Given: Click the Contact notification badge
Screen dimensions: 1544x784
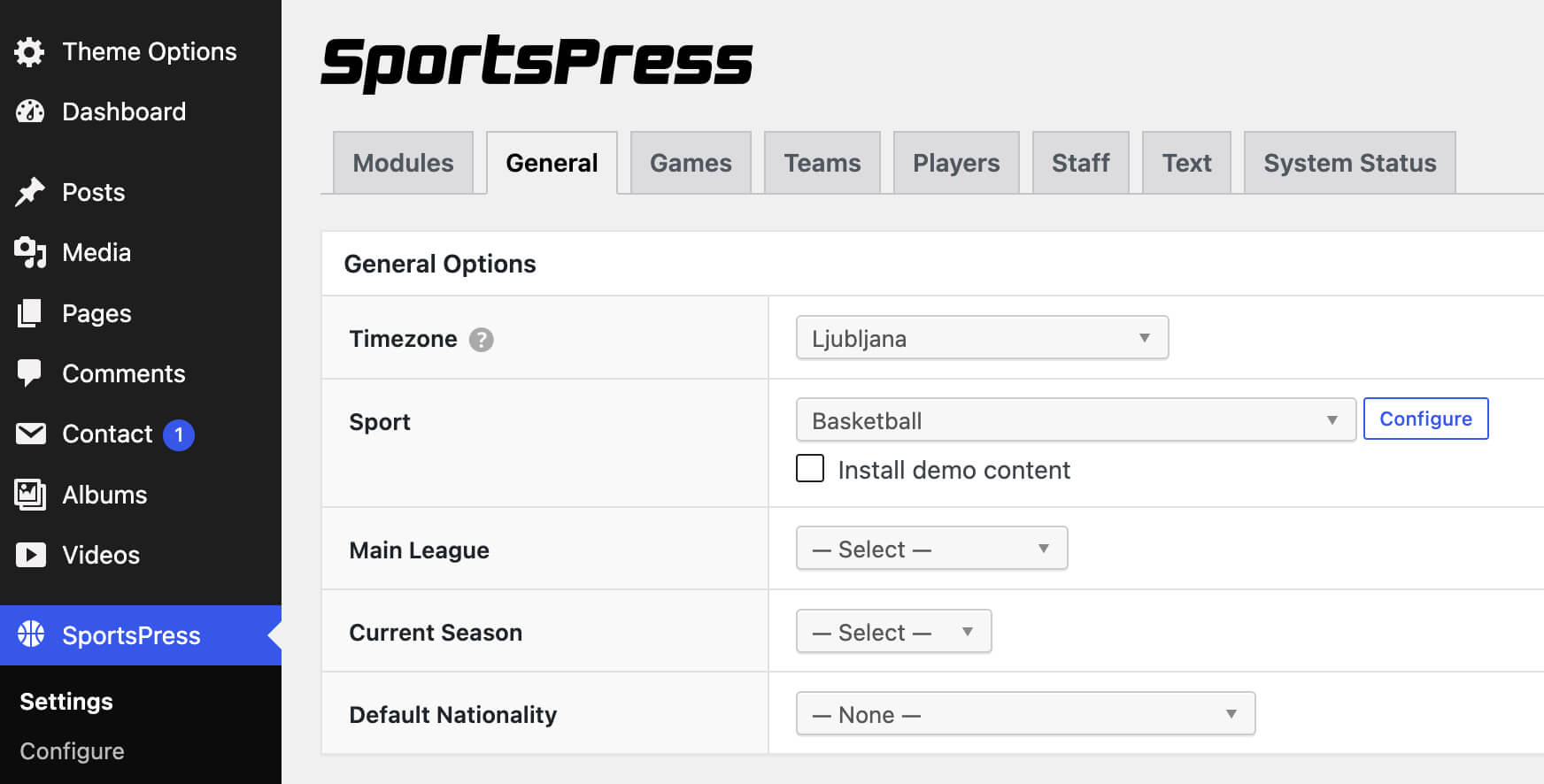Looking at the screenshot, I should [179, 434].
